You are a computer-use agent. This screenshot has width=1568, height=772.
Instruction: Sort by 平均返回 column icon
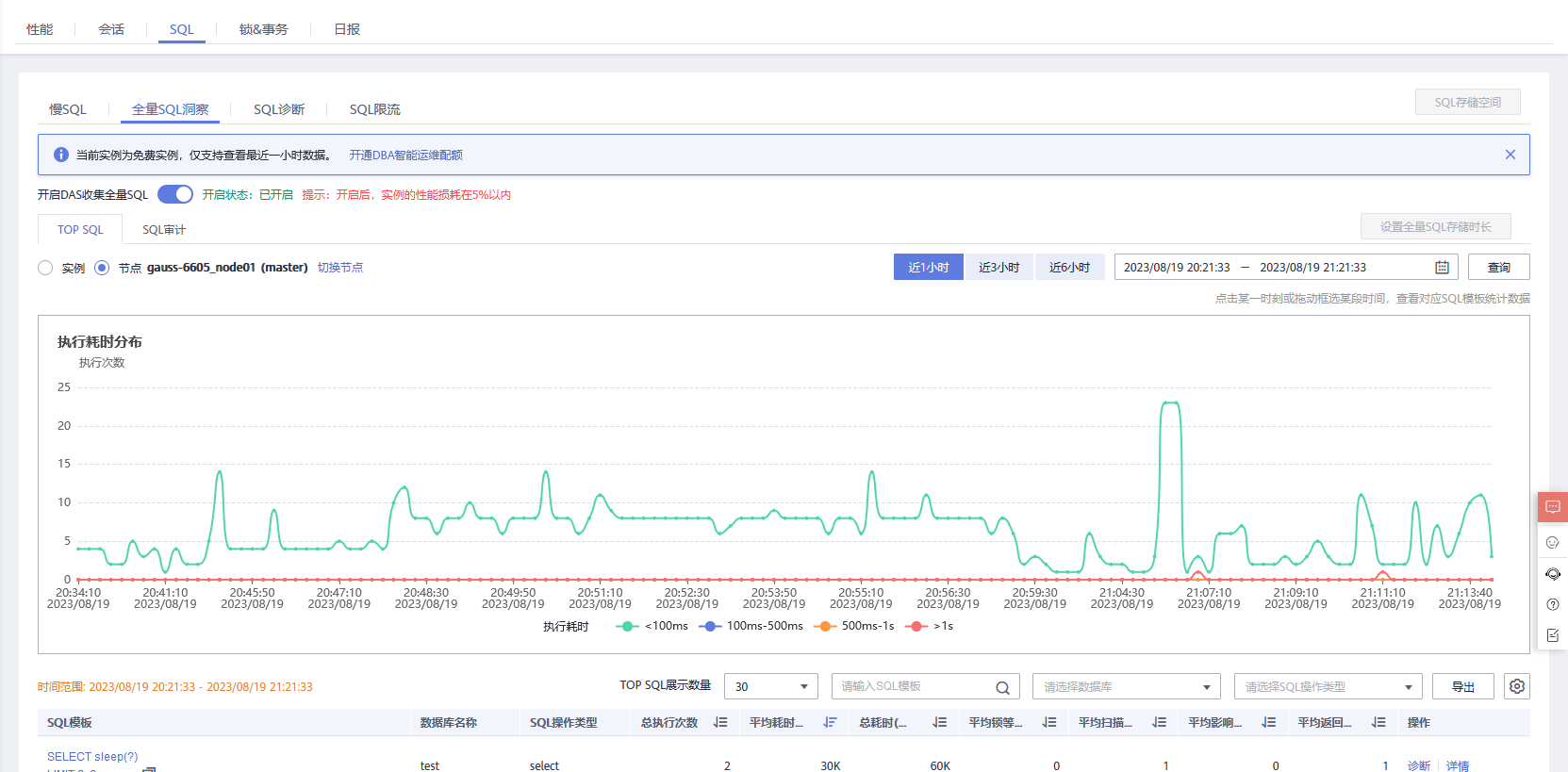[1378, 722]
